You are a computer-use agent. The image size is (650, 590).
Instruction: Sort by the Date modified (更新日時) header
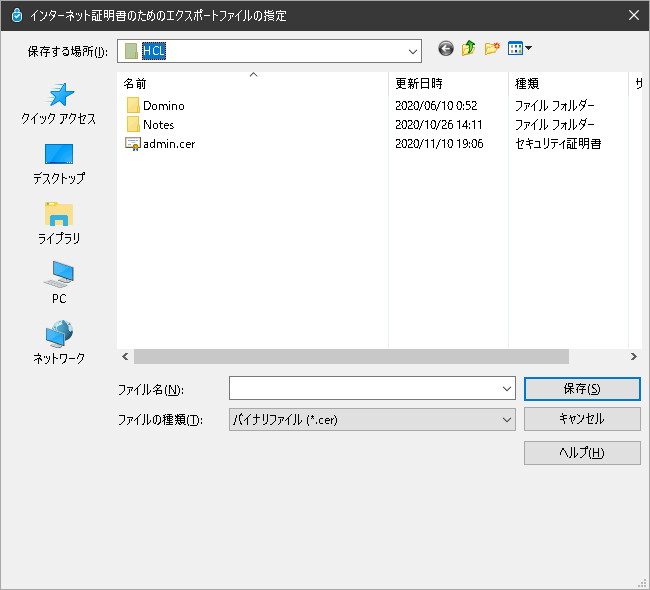[x=448, y=83]
